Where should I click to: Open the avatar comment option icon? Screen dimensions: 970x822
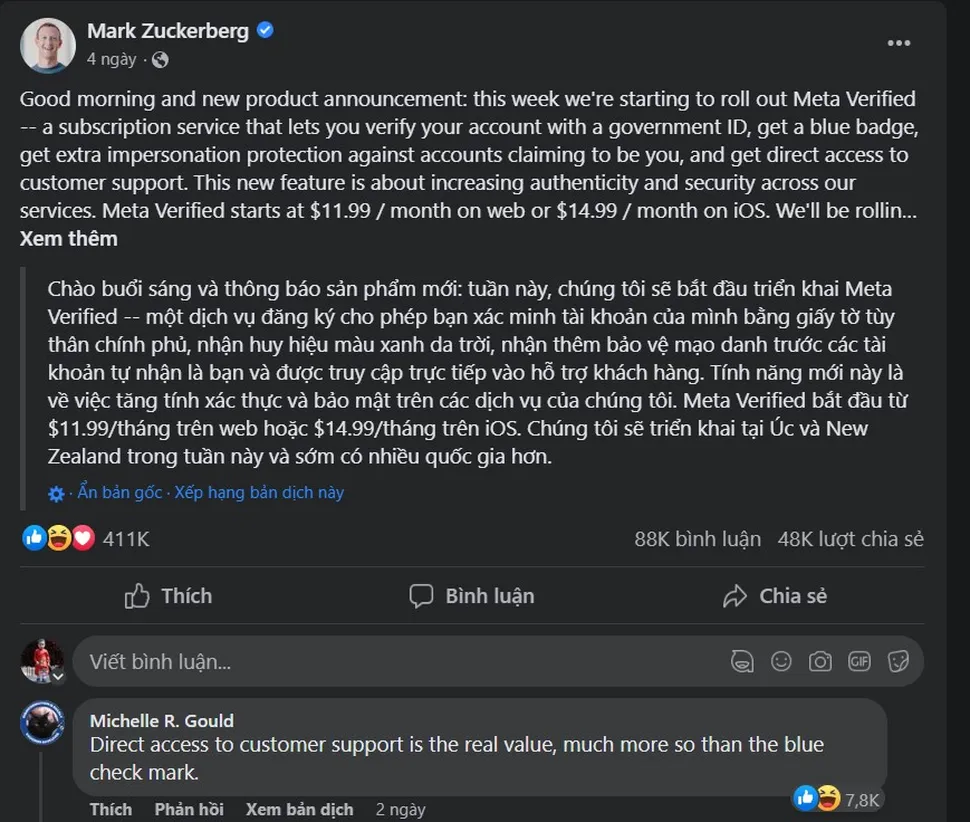pyautogui.click(x=742, y=661)
